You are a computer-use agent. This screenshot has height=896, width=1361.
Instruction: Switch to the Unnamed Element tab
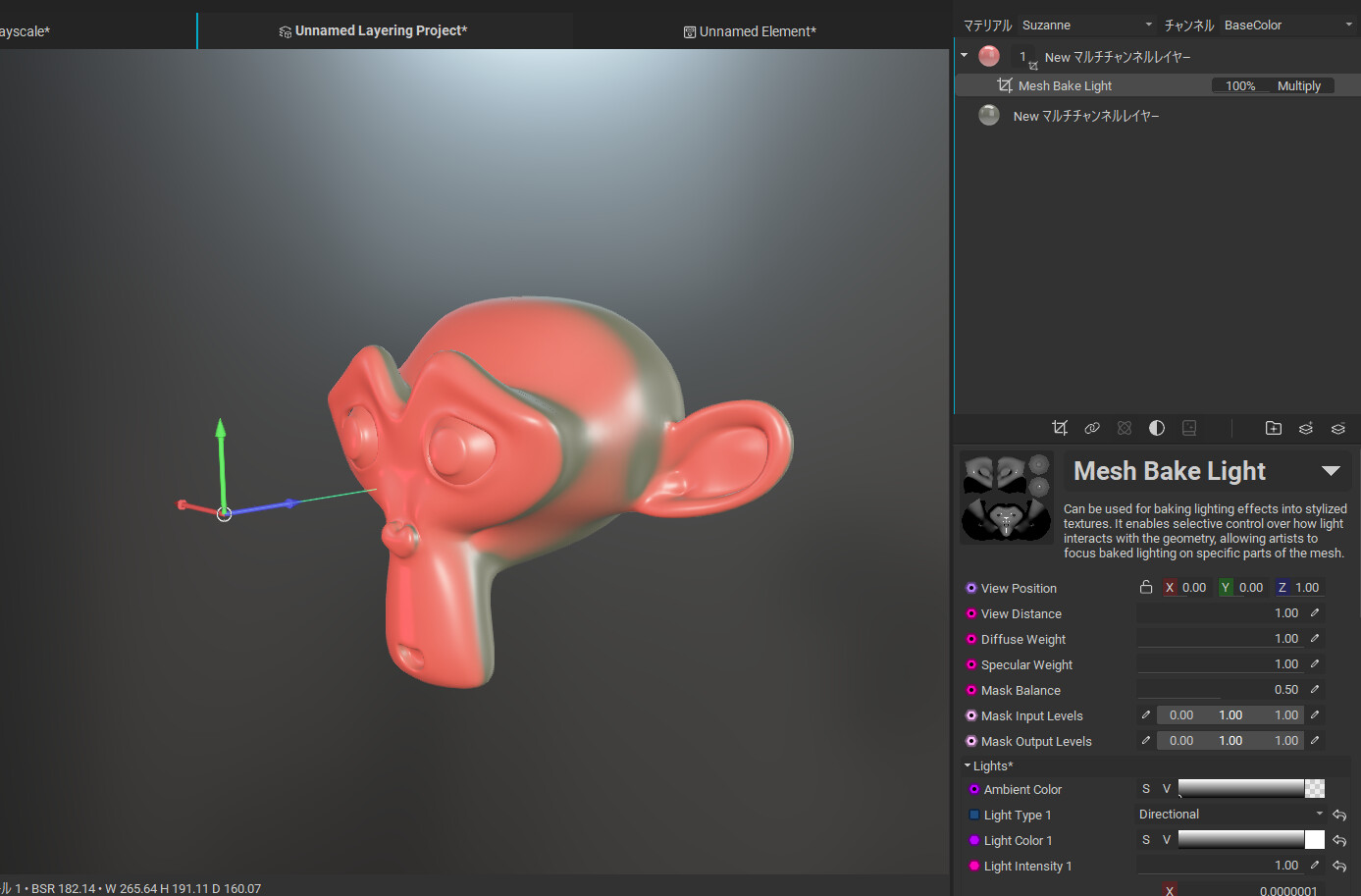750,31
